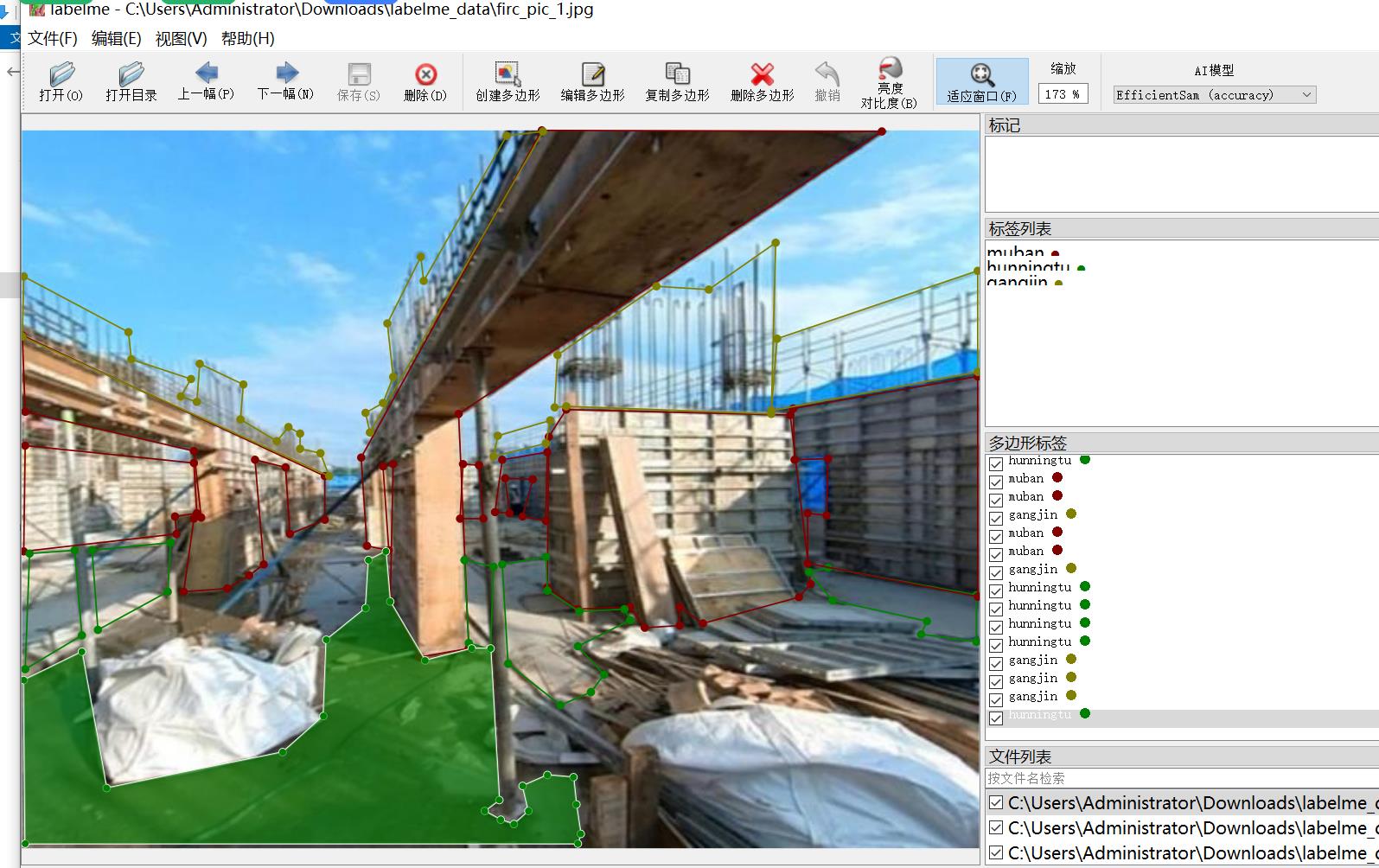Toggle checkbox of highlighted last hunningtu label

(996, 718)
